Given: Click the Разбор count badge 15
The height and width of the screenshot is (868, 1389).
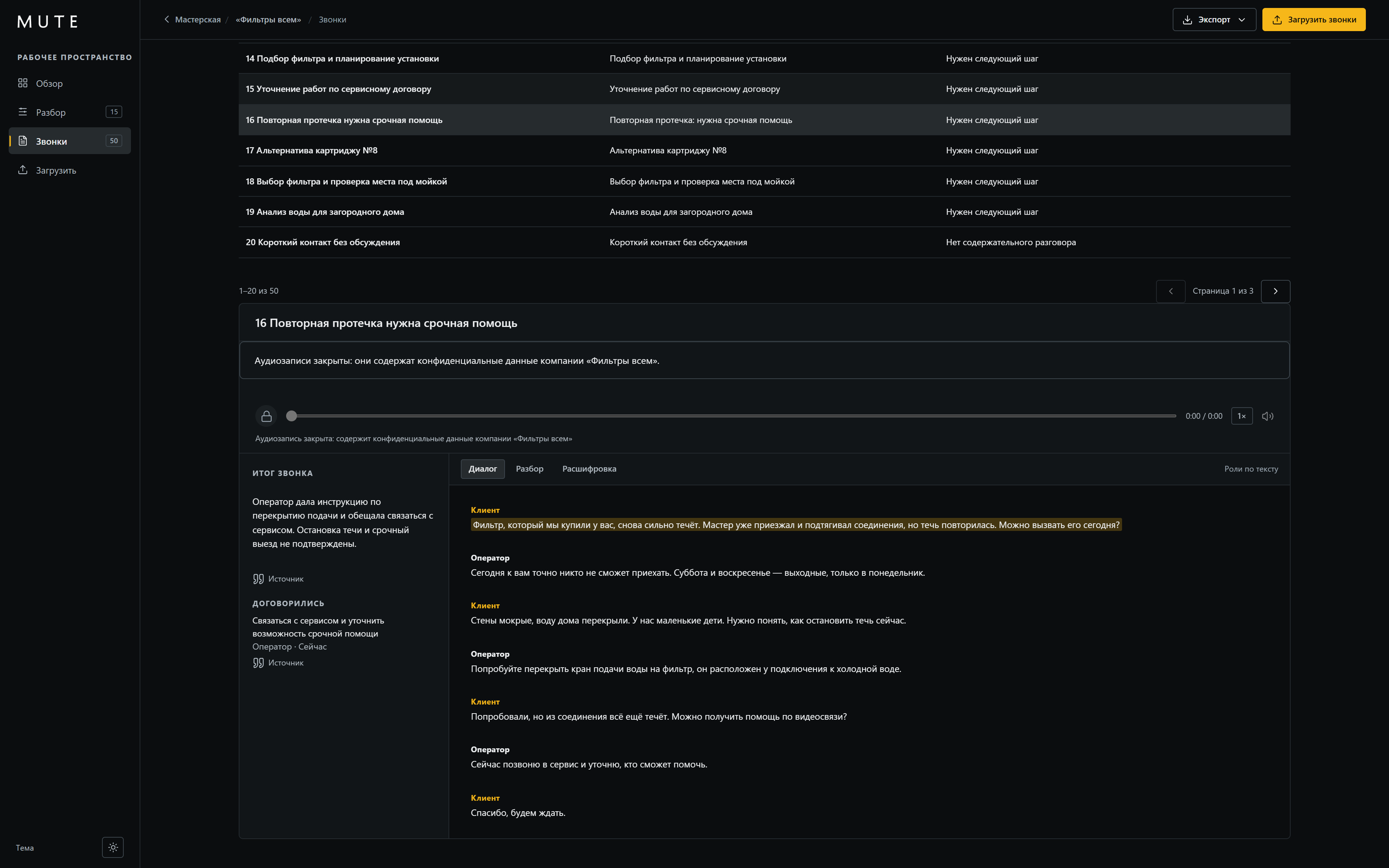Looking at the screenshot, I should point(114,112).
